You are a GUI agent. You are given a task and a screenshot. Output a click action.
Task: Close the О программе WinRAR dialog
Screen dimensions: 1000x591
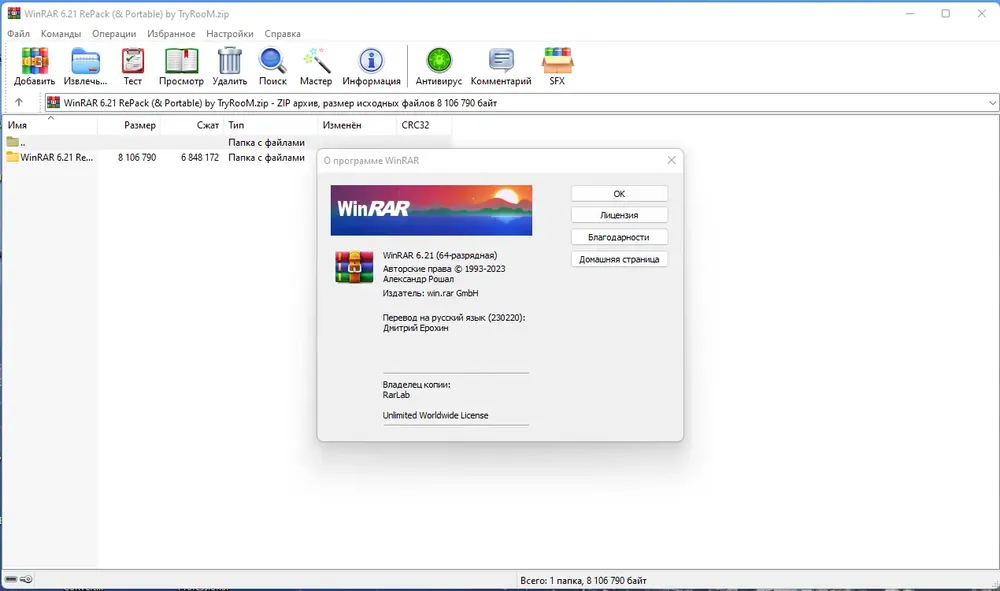(672, 160)
